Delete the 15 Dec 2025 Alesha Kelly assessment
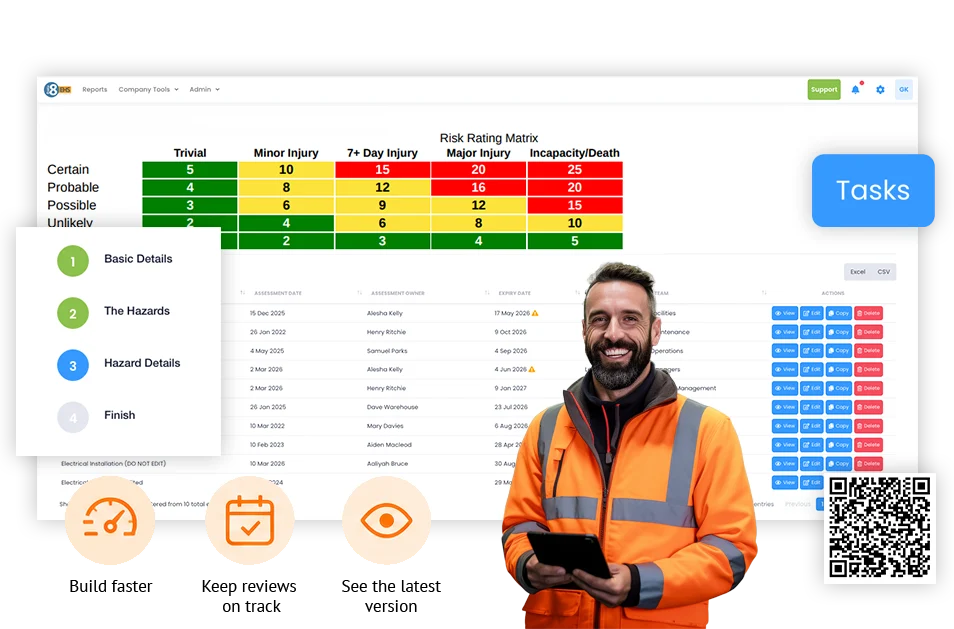Viewport: 954px width, 629px height. [868, 313]
